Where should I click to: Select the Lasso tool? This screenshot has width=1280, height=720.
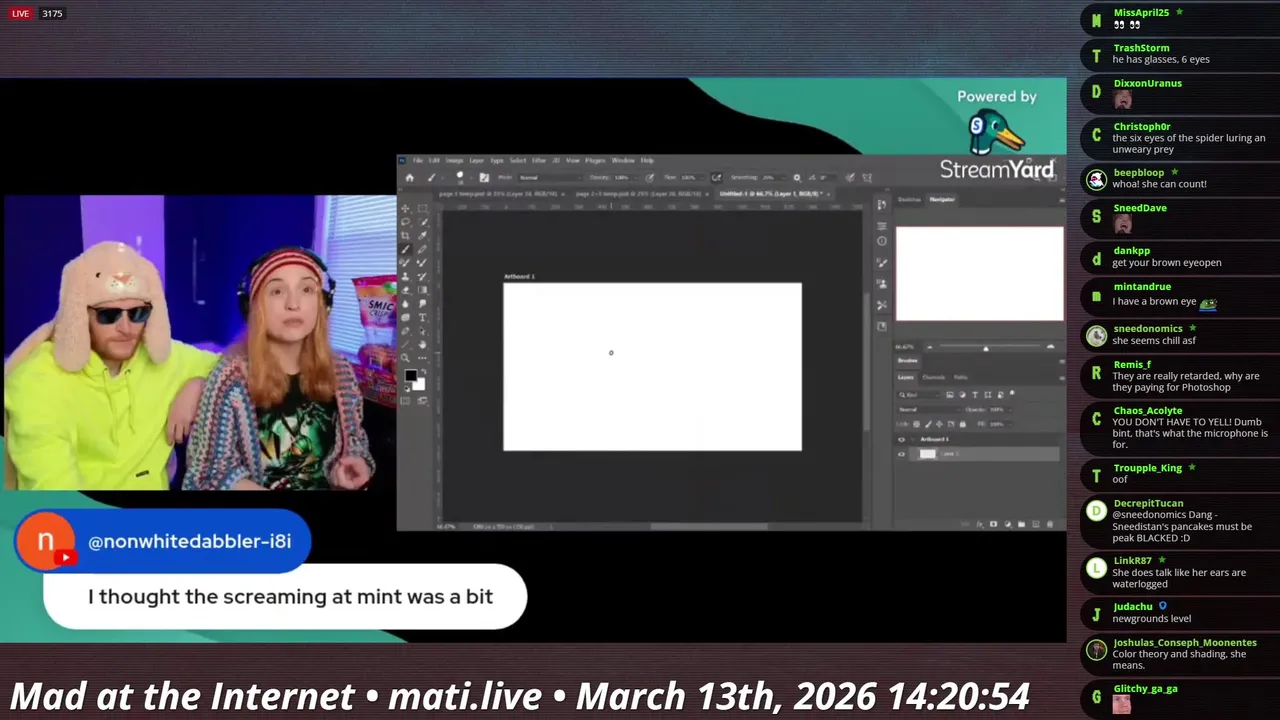tap(405, 222)
